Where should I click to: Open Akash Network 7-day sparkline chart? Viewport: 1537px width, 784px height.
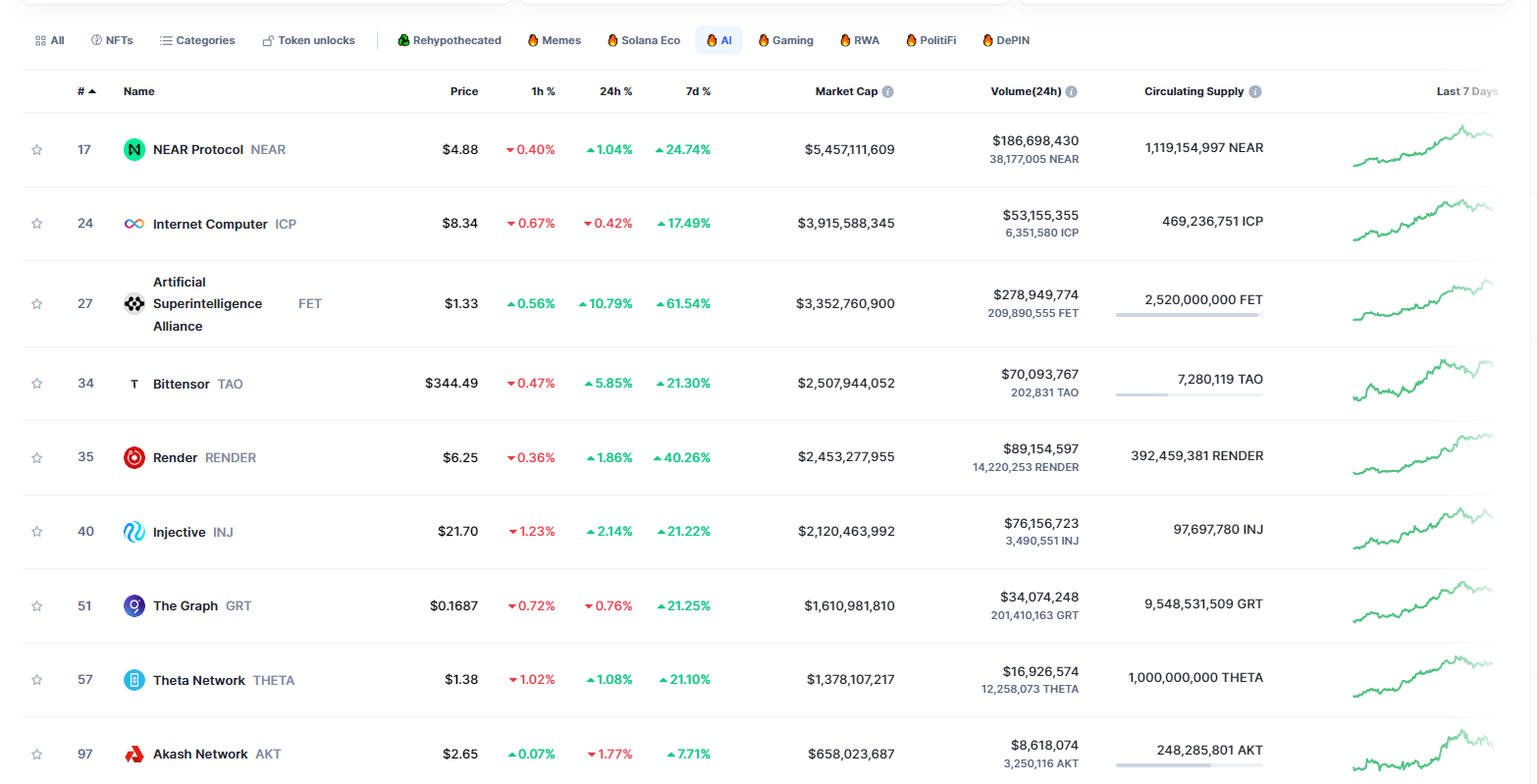(1423, 751)
